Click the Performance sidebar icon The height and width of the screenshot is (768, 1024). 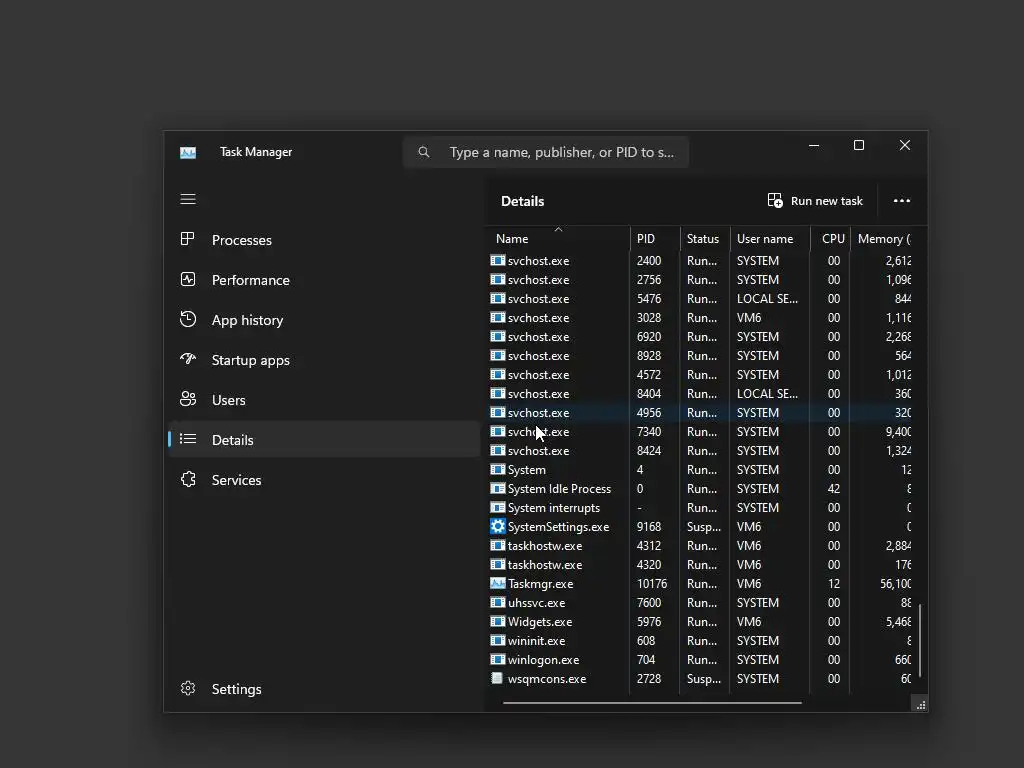[187, 280]
